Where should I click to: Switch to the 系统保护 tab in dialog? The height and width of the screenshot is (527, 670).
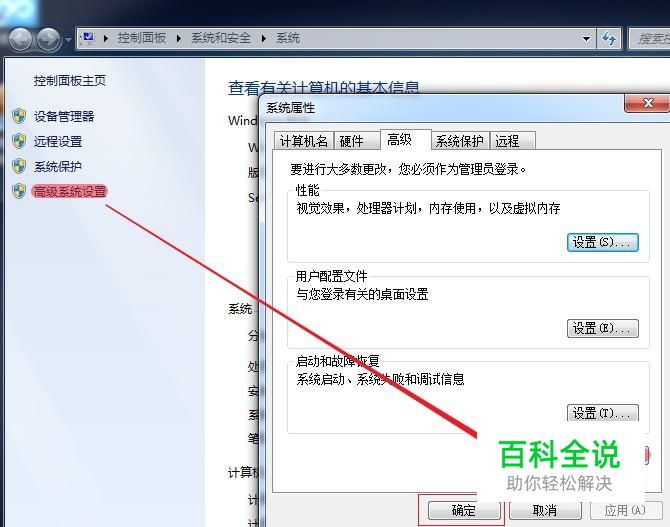click(x=460, y=141)
